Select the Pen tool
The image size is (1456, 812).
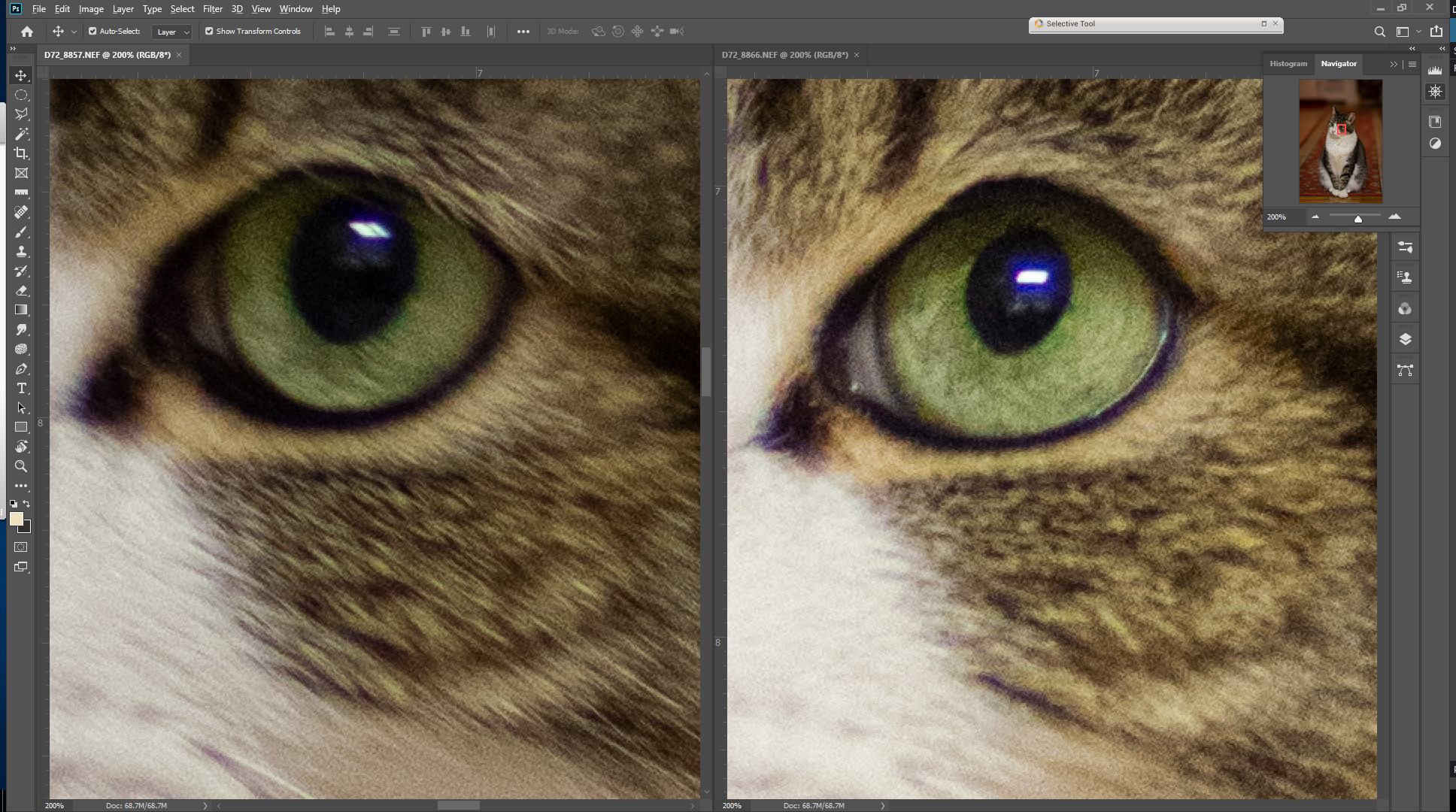coord(21,368)
